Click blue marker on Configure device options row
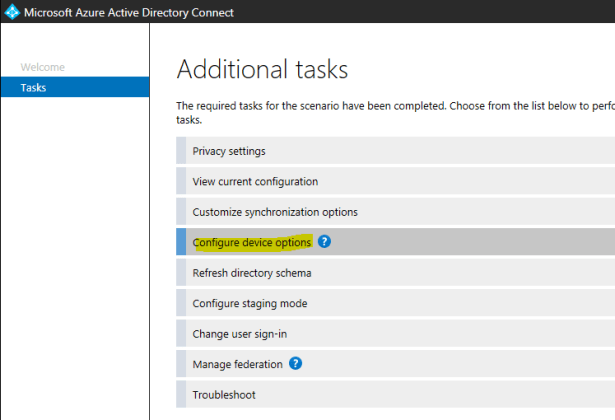 181,242
